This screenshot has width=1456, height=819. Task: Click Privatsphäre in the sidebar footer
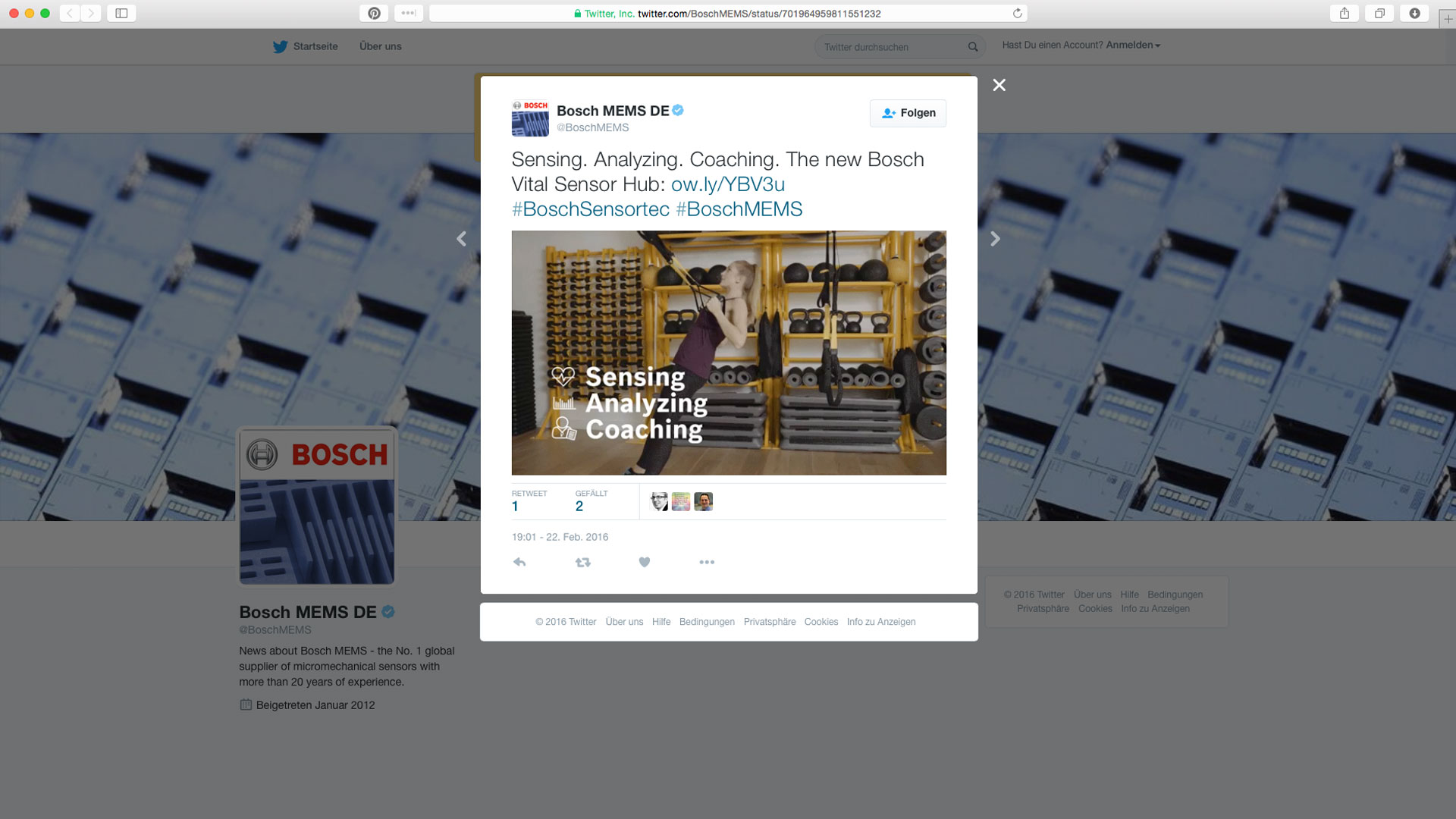pyautogui.click(x=1043, y=608)
